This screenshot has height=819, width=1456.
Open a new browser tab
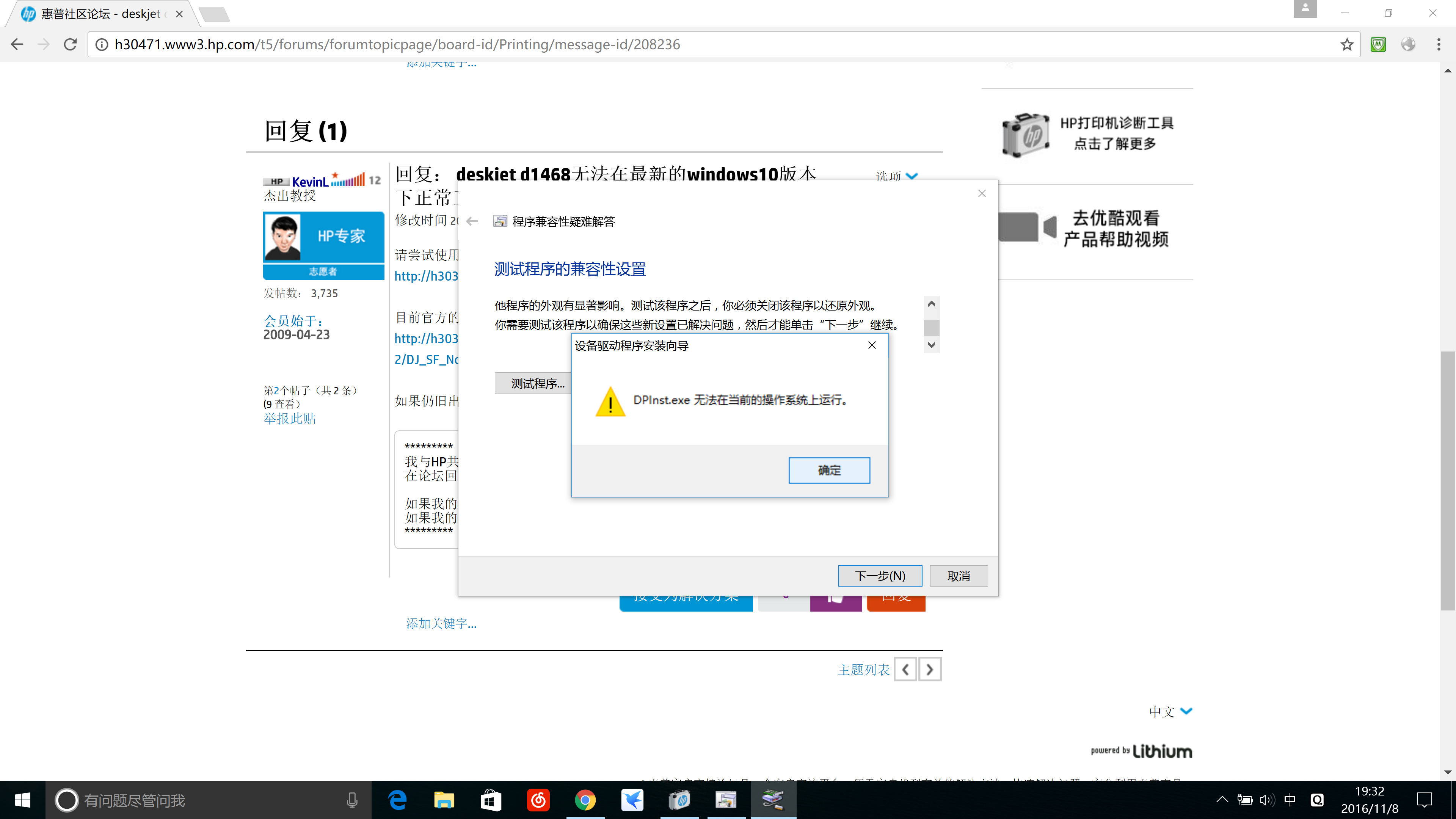pos(215,14)
